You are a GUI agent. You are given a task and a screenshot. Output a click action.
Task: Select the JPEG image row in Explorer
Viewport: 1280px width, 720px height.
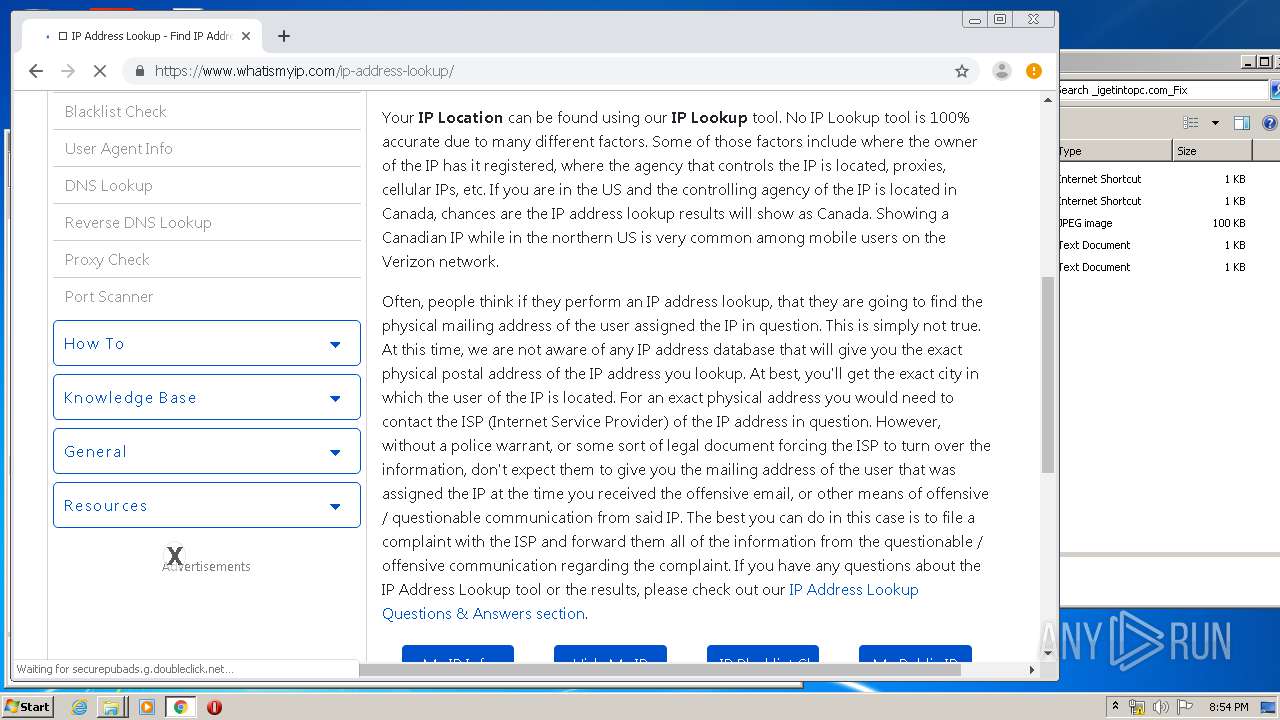coord(1155,223)
